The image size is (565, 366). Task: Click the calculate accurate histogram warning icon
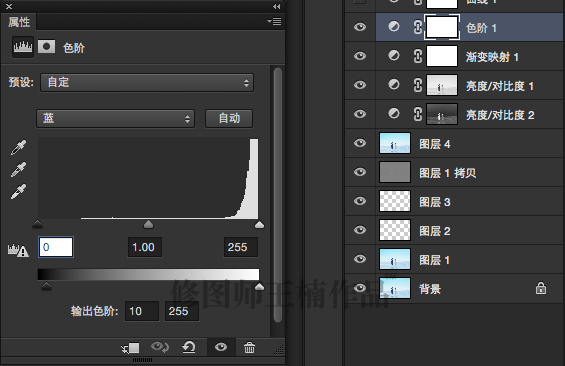pyautogui.click(x=18, y=250)
